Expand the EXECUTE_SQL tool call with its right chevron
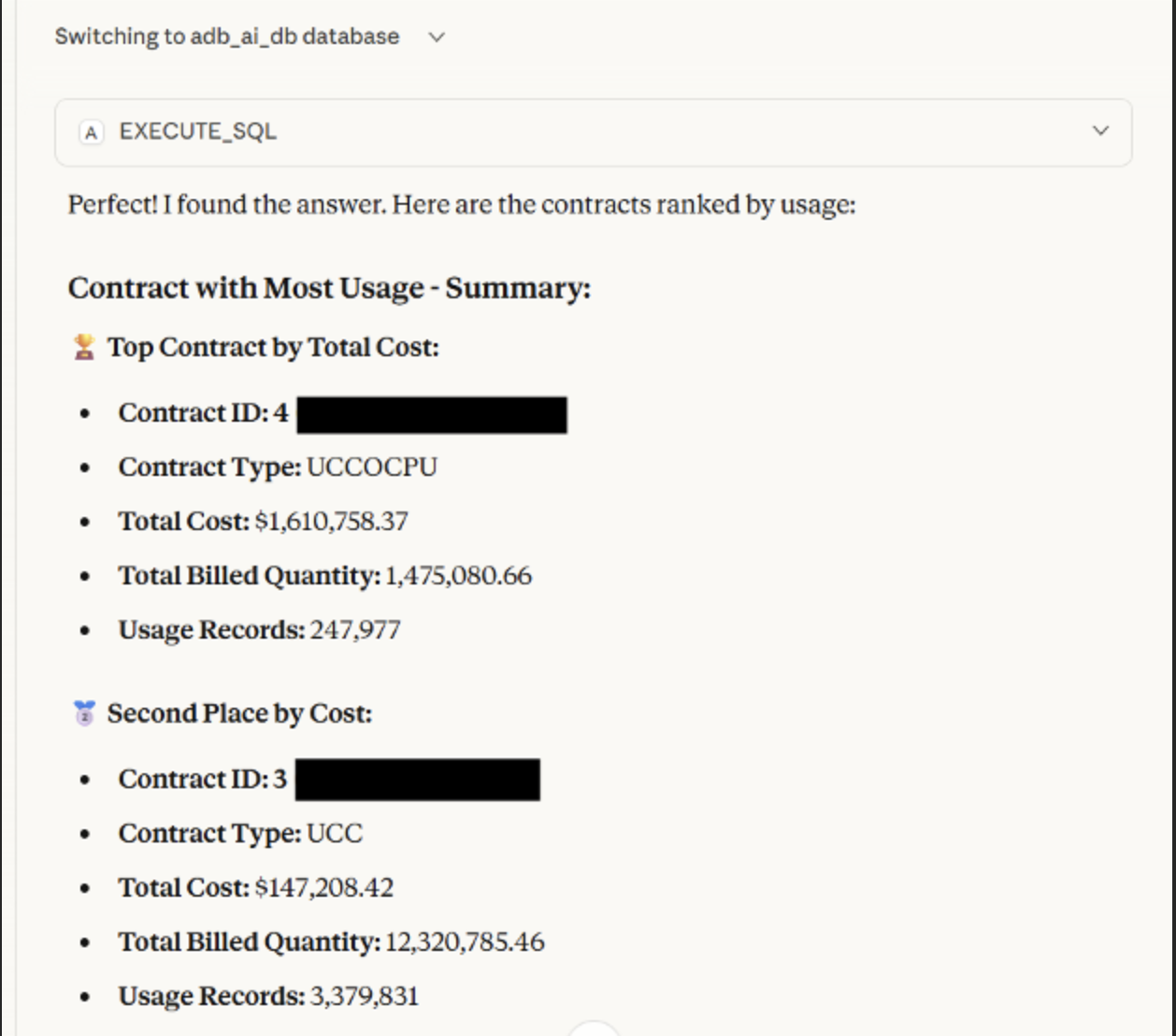 click(1100, 131)
